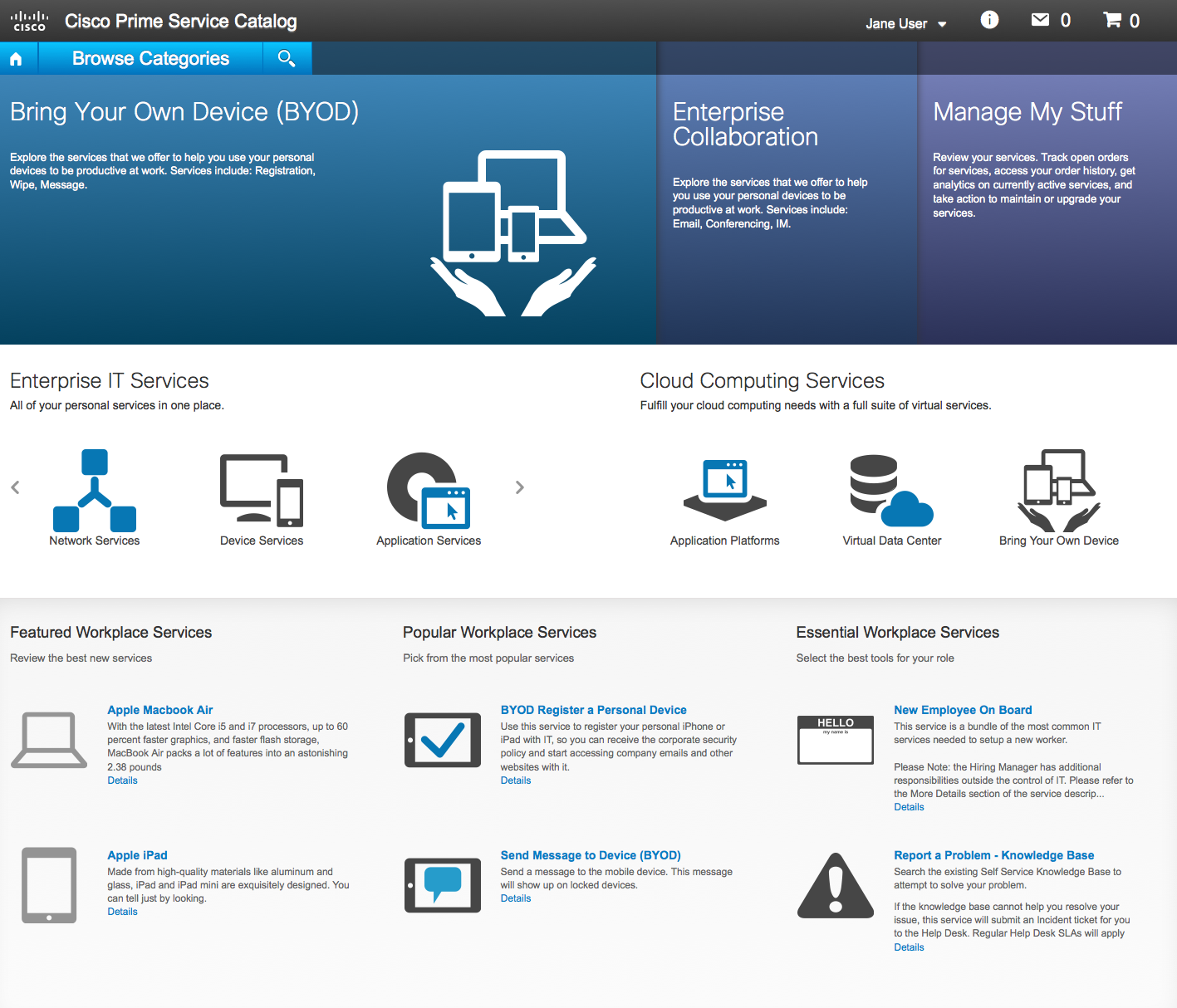Open Report a Problem - Knowledge Base link
Image resolution: width=1177 pixels, height=1008 pixels.
[993, 855]
